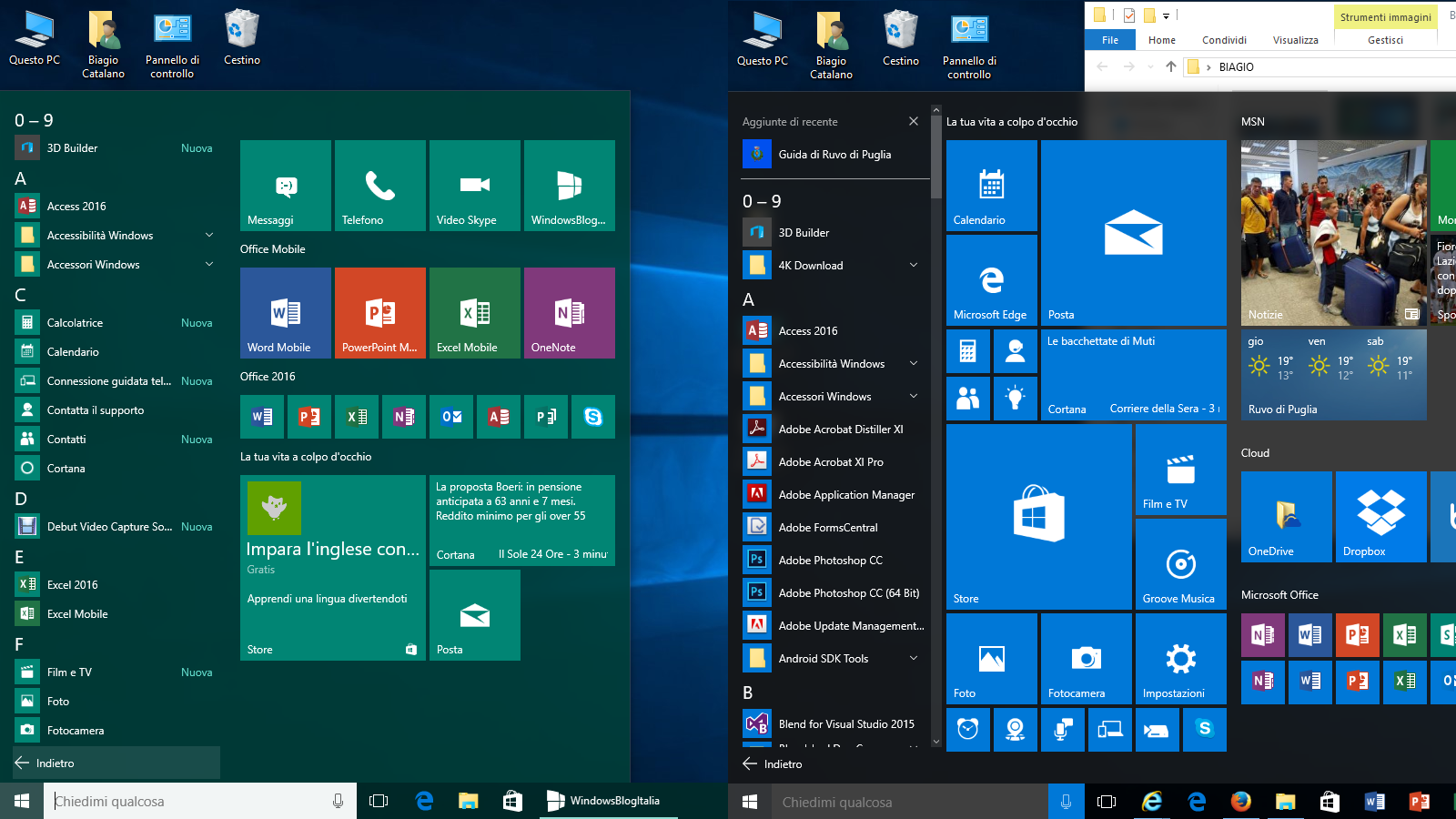
Task: Click the small Skype tile under Office 2016
Action: click(593, 417)
